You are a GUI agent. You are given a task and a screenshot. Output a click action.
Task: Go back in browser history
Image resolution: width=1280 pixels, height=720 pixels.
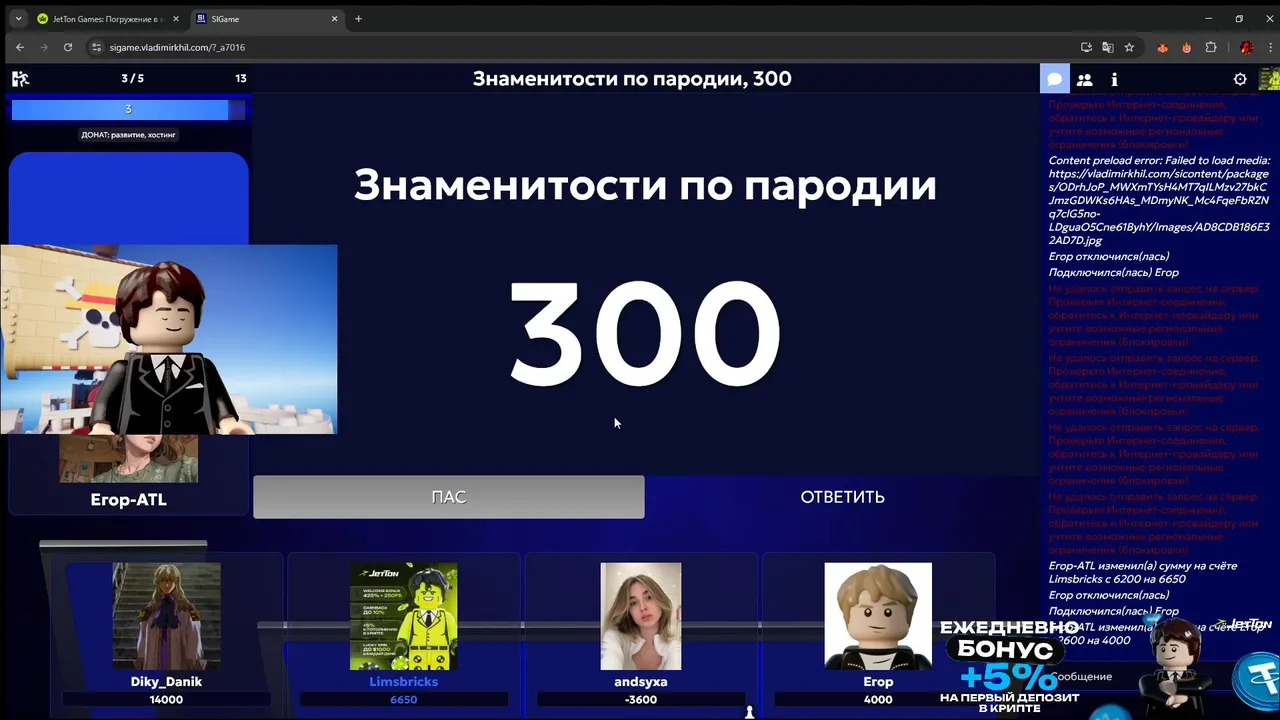click(20, 47)
